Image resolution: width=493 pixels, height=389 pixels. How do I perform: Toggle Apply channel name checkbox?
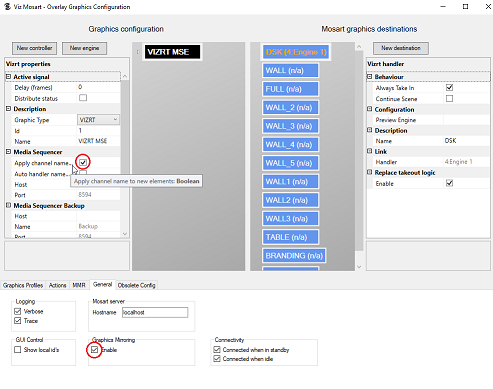click(83, 162)
